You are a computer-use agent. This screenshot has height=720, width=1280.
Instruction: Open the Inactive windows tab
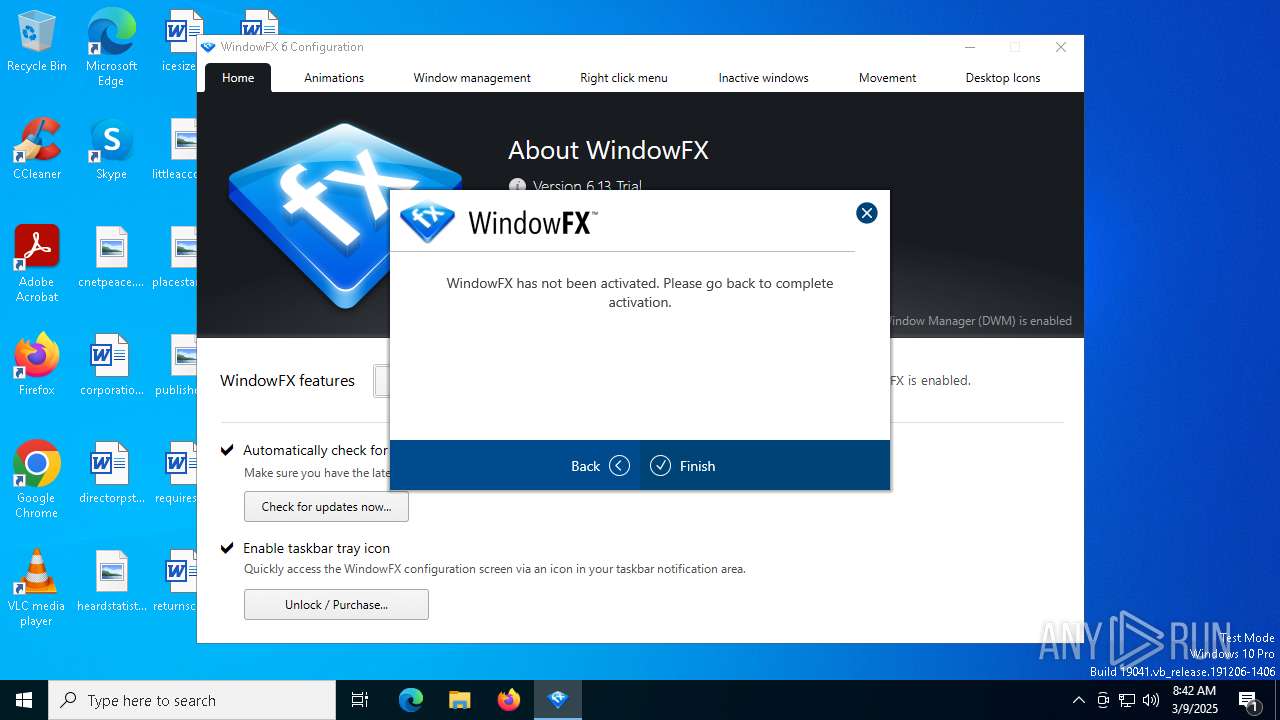[763, 78]
